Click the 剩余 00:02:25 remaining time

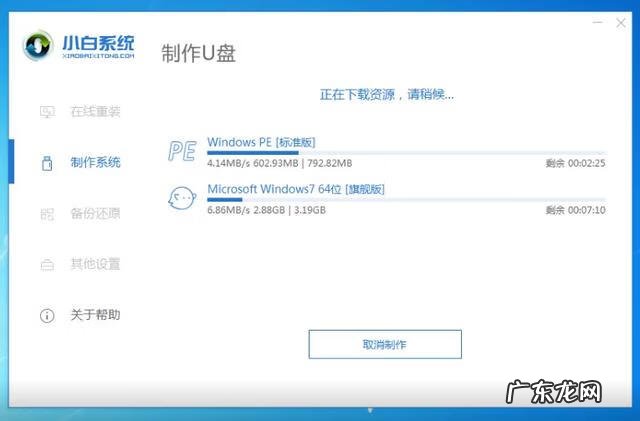coord(576,163)
